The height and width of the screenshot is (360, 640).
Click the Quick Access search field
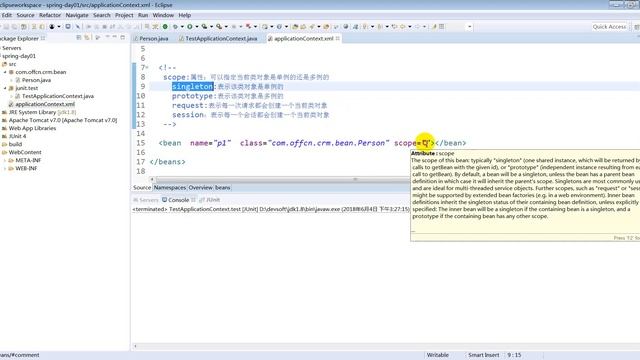tap(609, 27)
